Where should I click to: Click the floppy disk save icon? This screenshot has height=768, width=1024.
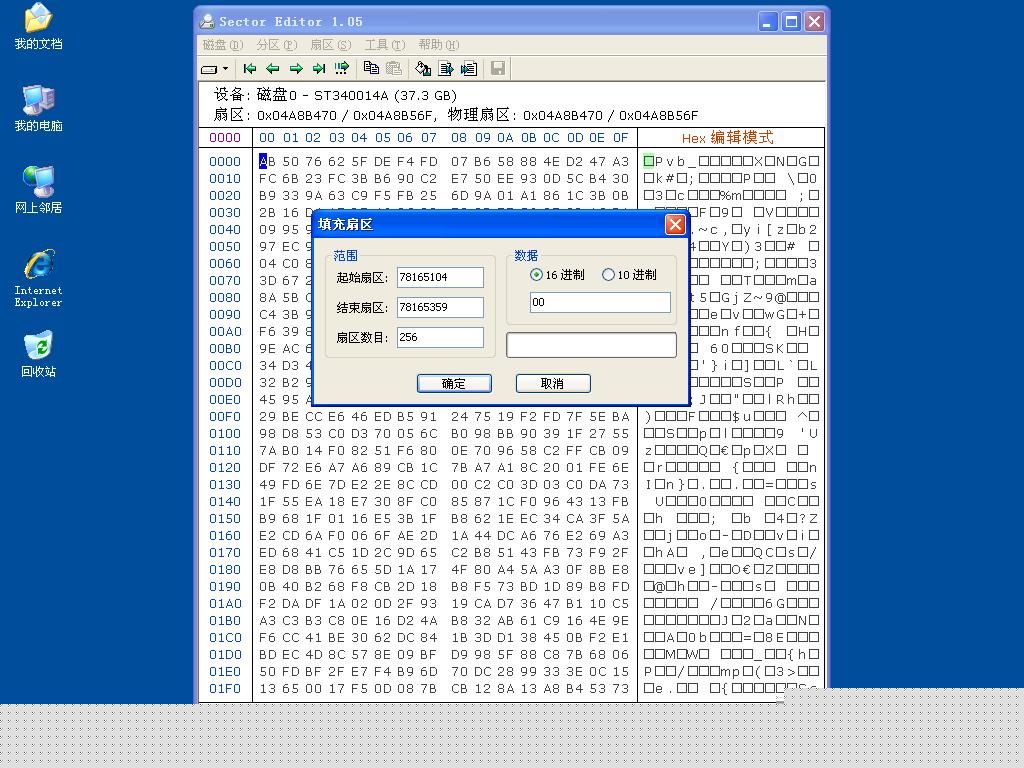497,69
